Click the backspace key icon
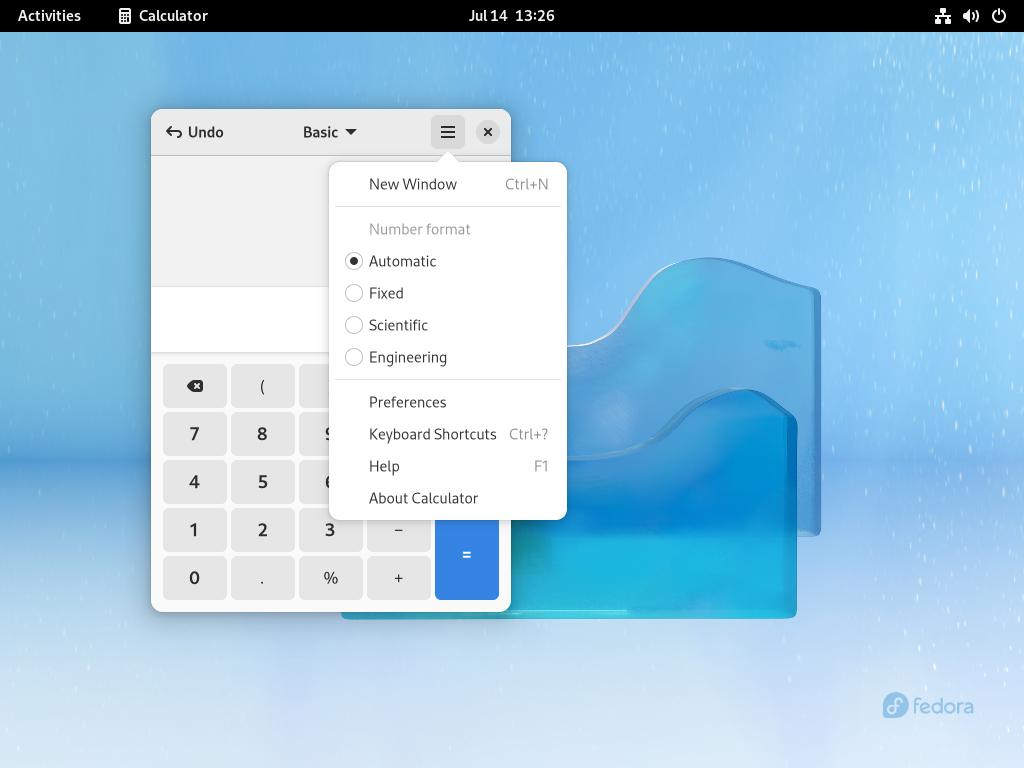The image size is (1024, 768). click(x=195, y=386)
